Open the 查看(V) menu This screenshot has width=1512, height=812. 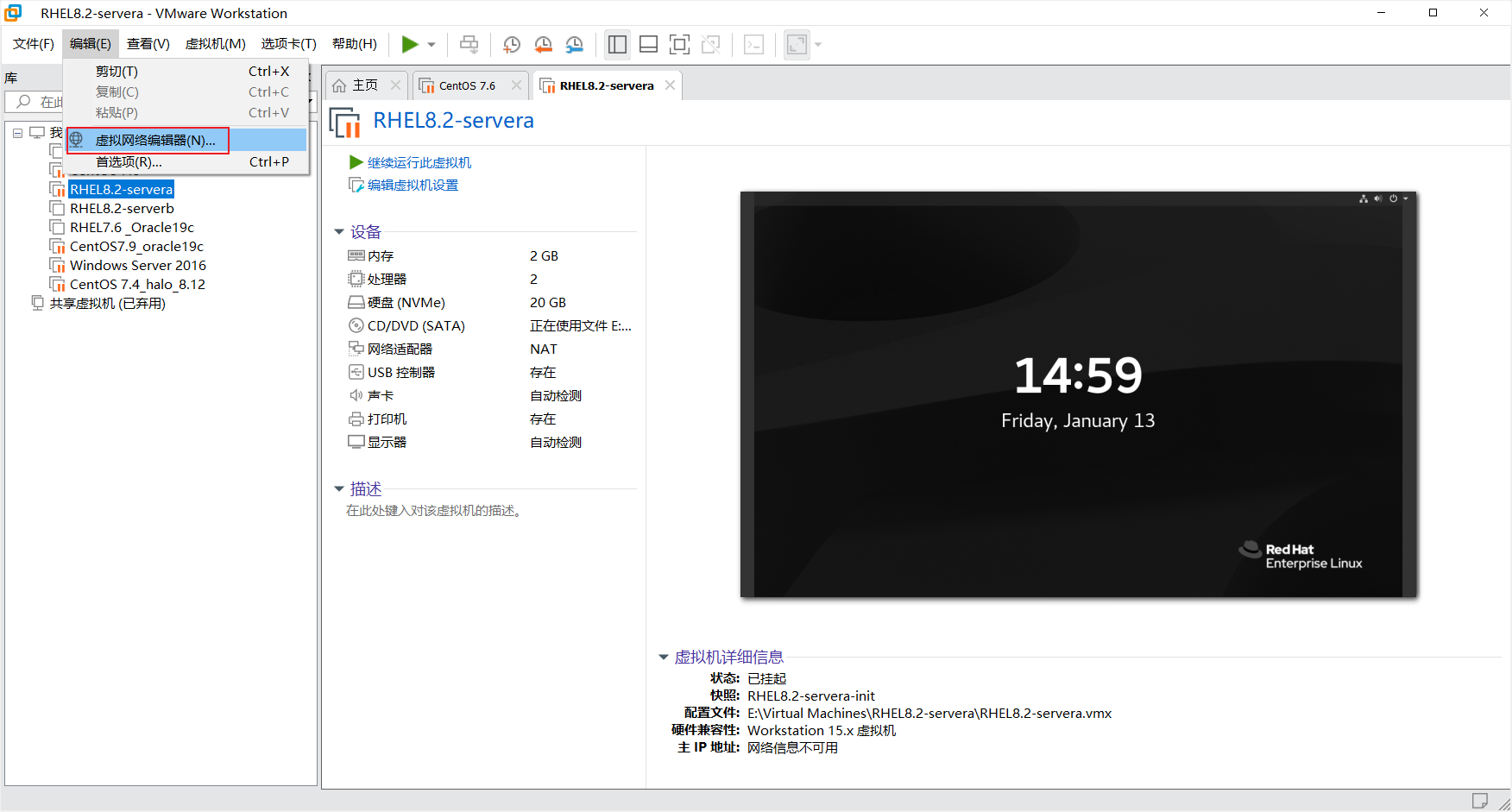pos(148,44)
